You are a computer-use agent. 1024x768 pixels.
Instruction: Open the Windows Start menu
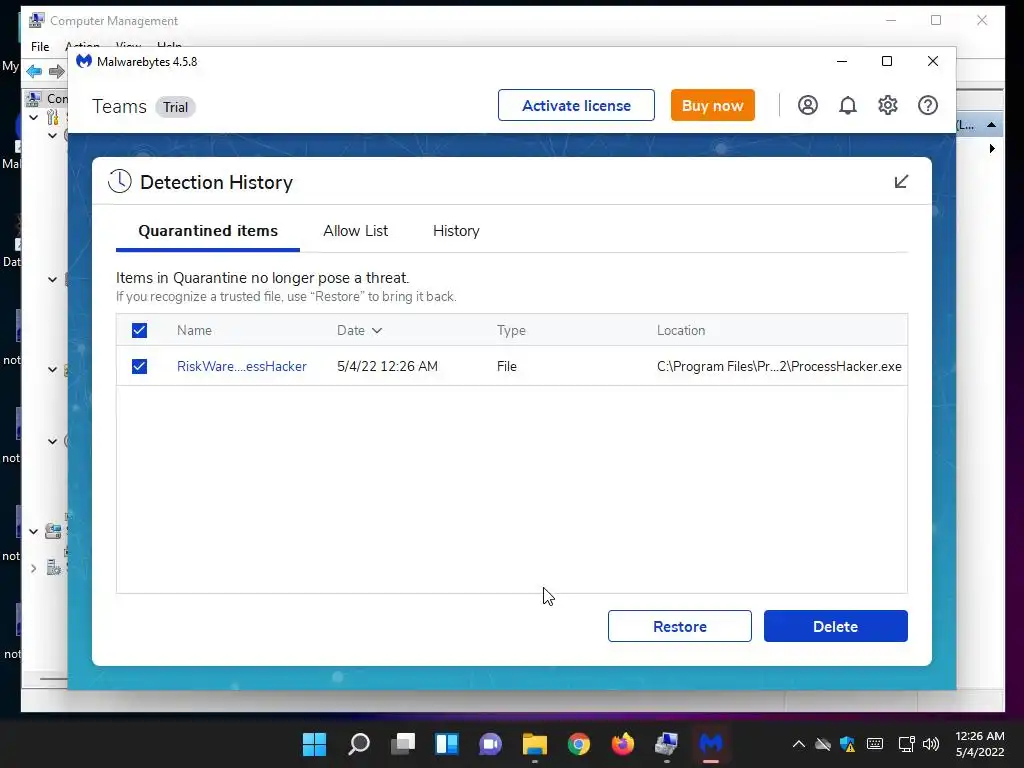click(314, 744)
